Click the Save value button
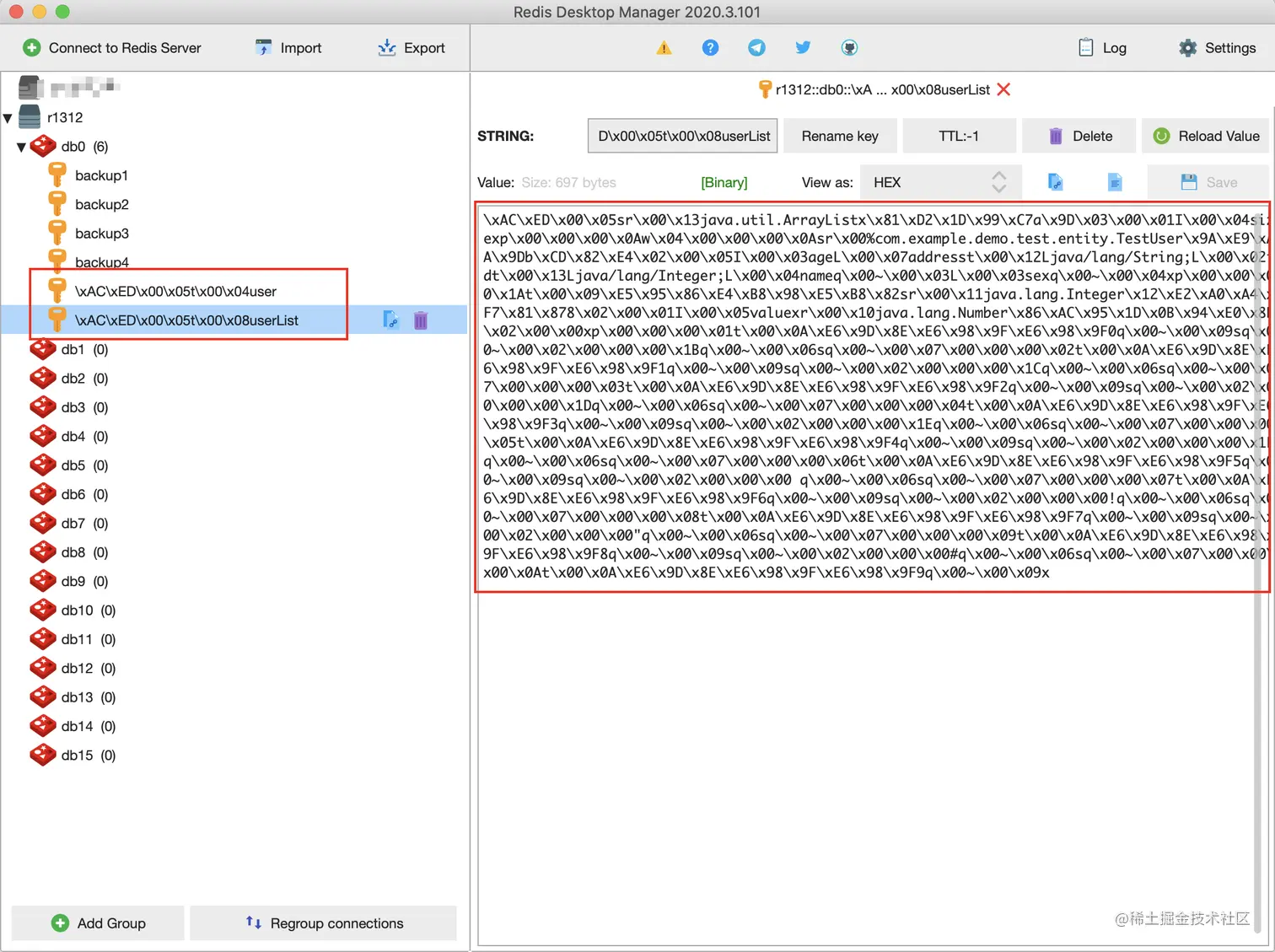The image size is (1275, 952). (1208, 182)
